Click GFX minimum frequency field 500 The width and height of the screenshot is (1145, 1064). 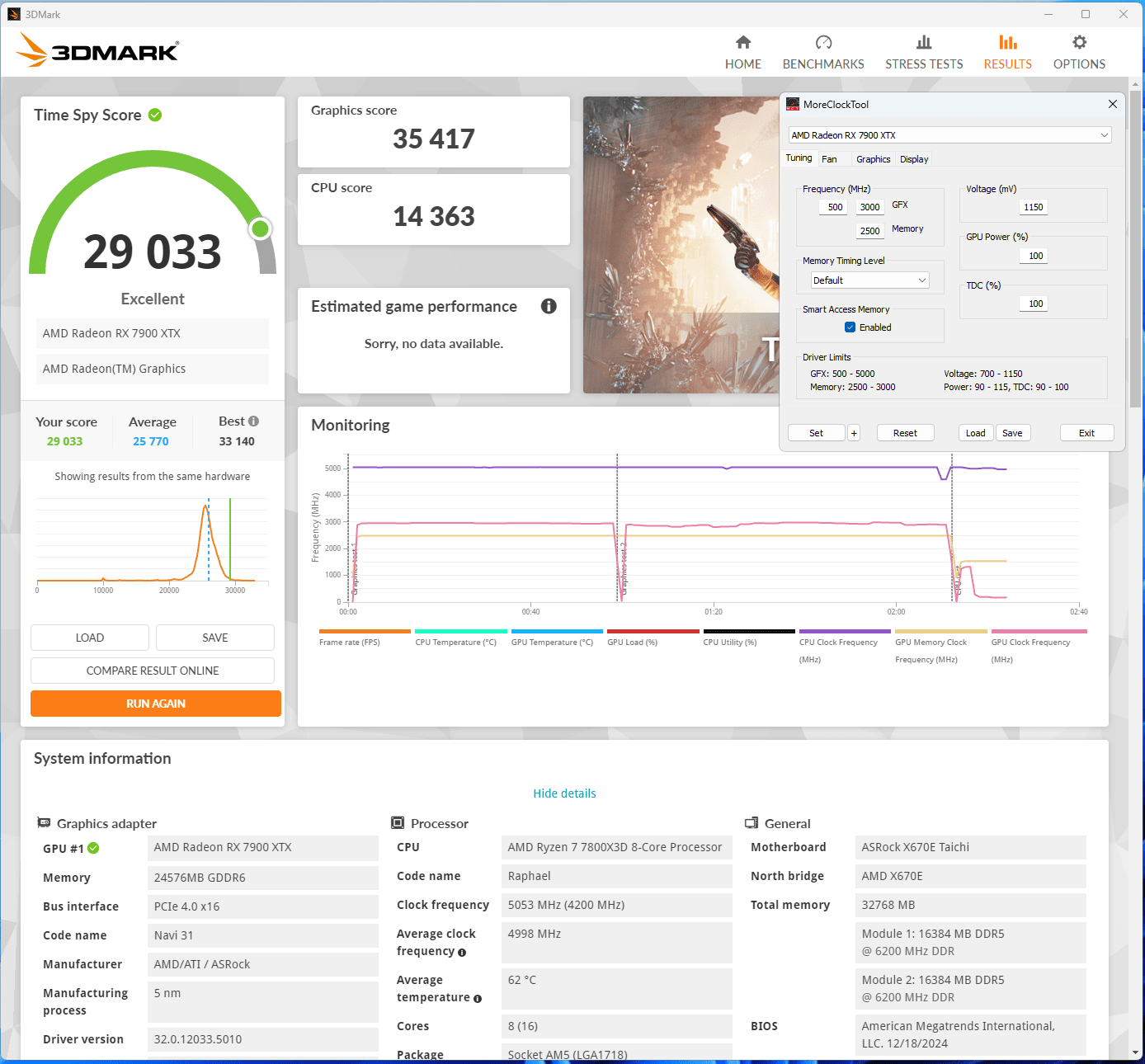point(835,207)
